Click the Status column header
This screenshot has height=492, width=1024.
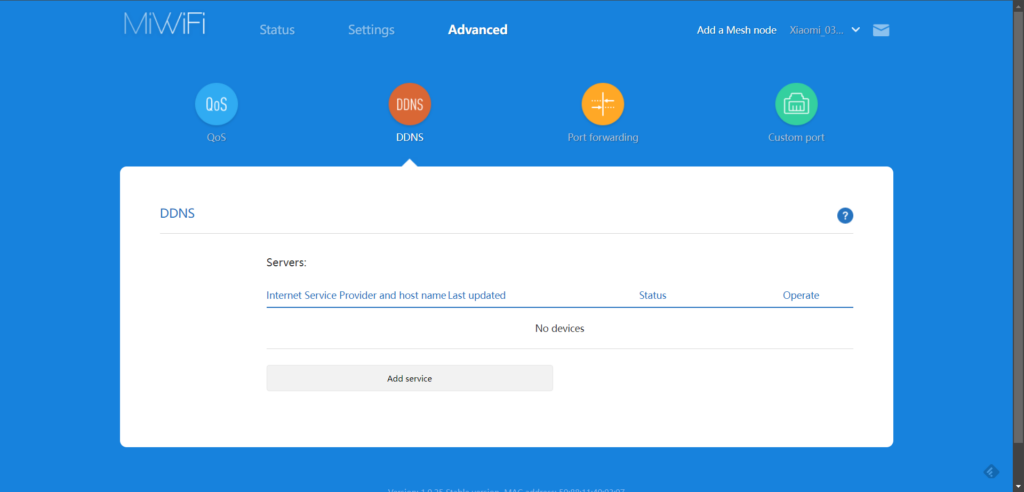tap(652, 295)
